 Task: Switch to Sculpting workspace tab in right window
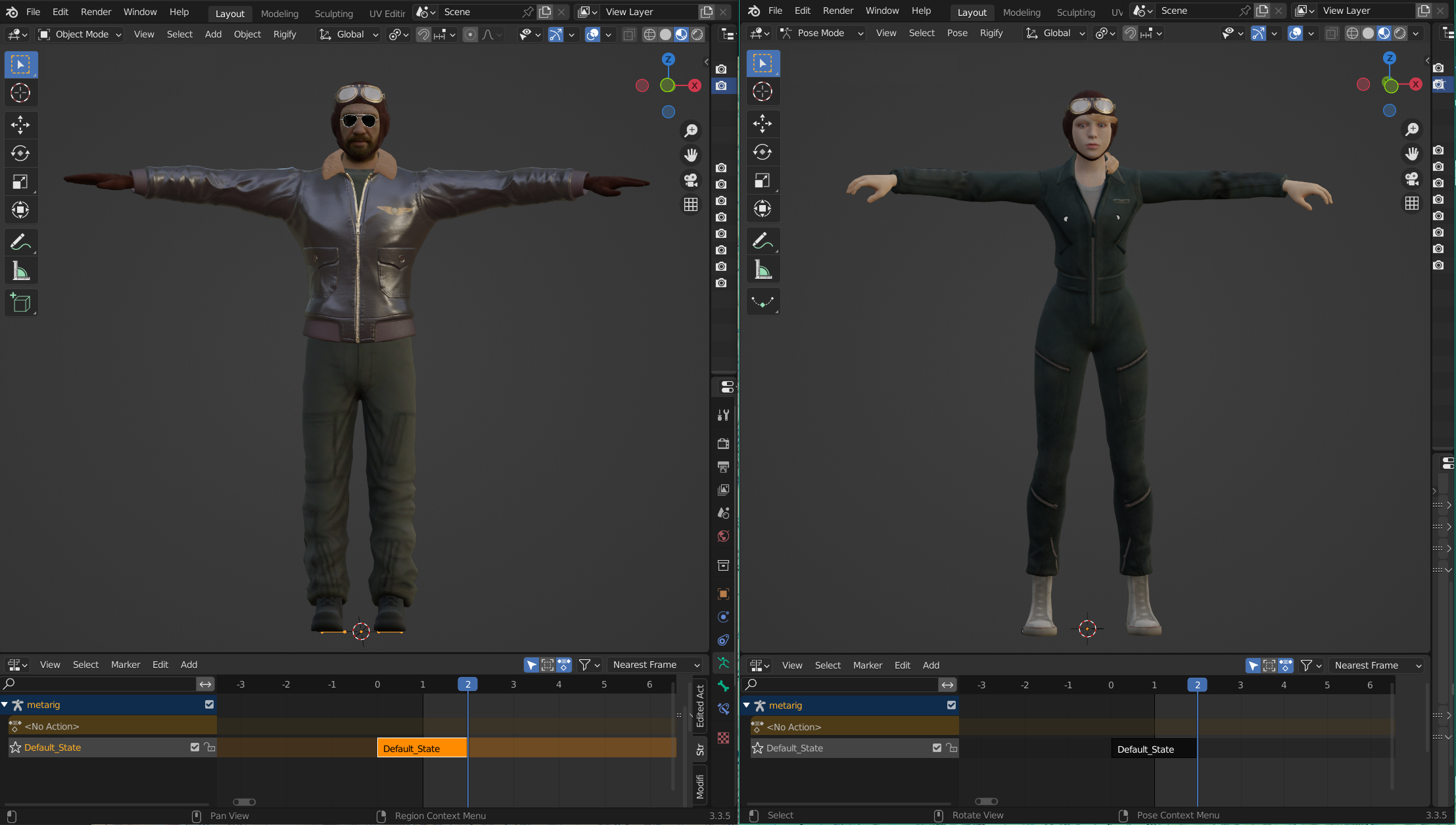click(1075, 12)
